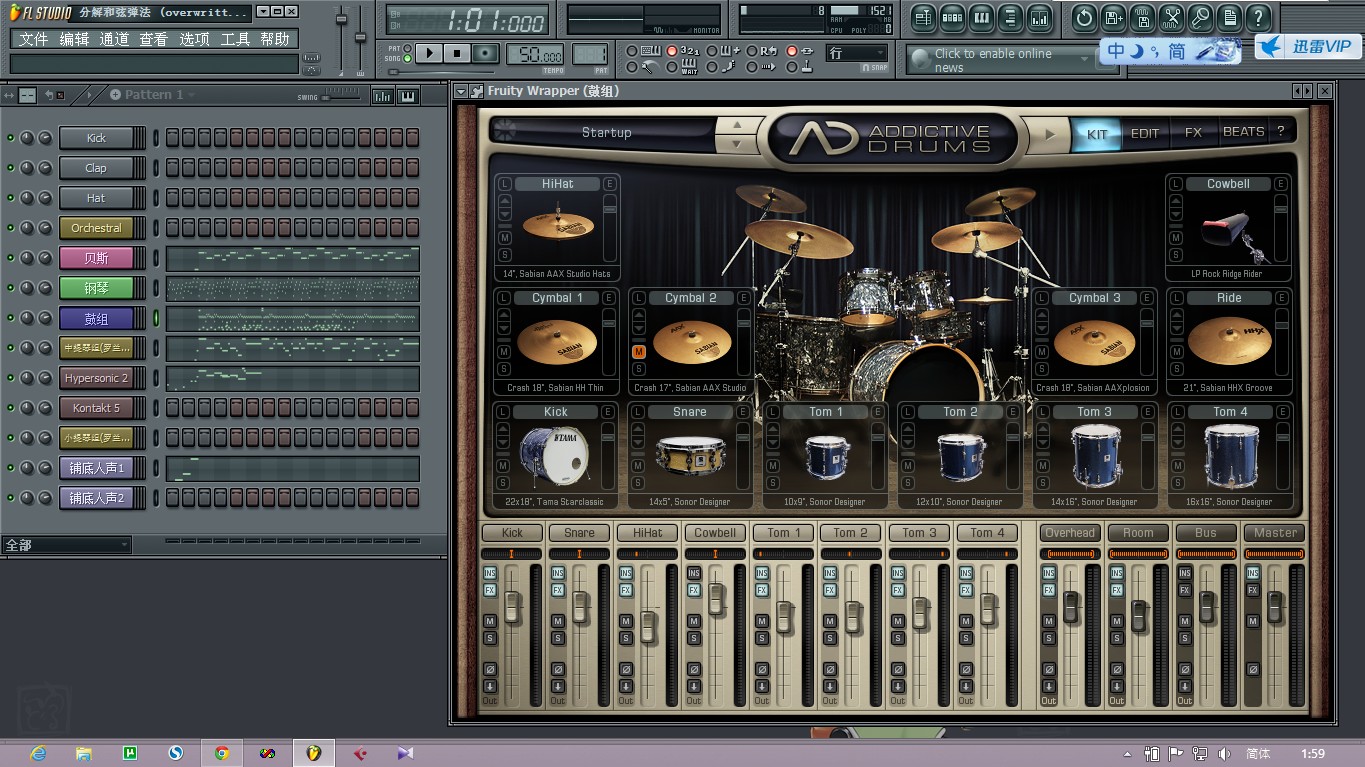1365x767 pixels.
Task: Click the one-click recording microphone icon
Action: [x=1201, y=17]
